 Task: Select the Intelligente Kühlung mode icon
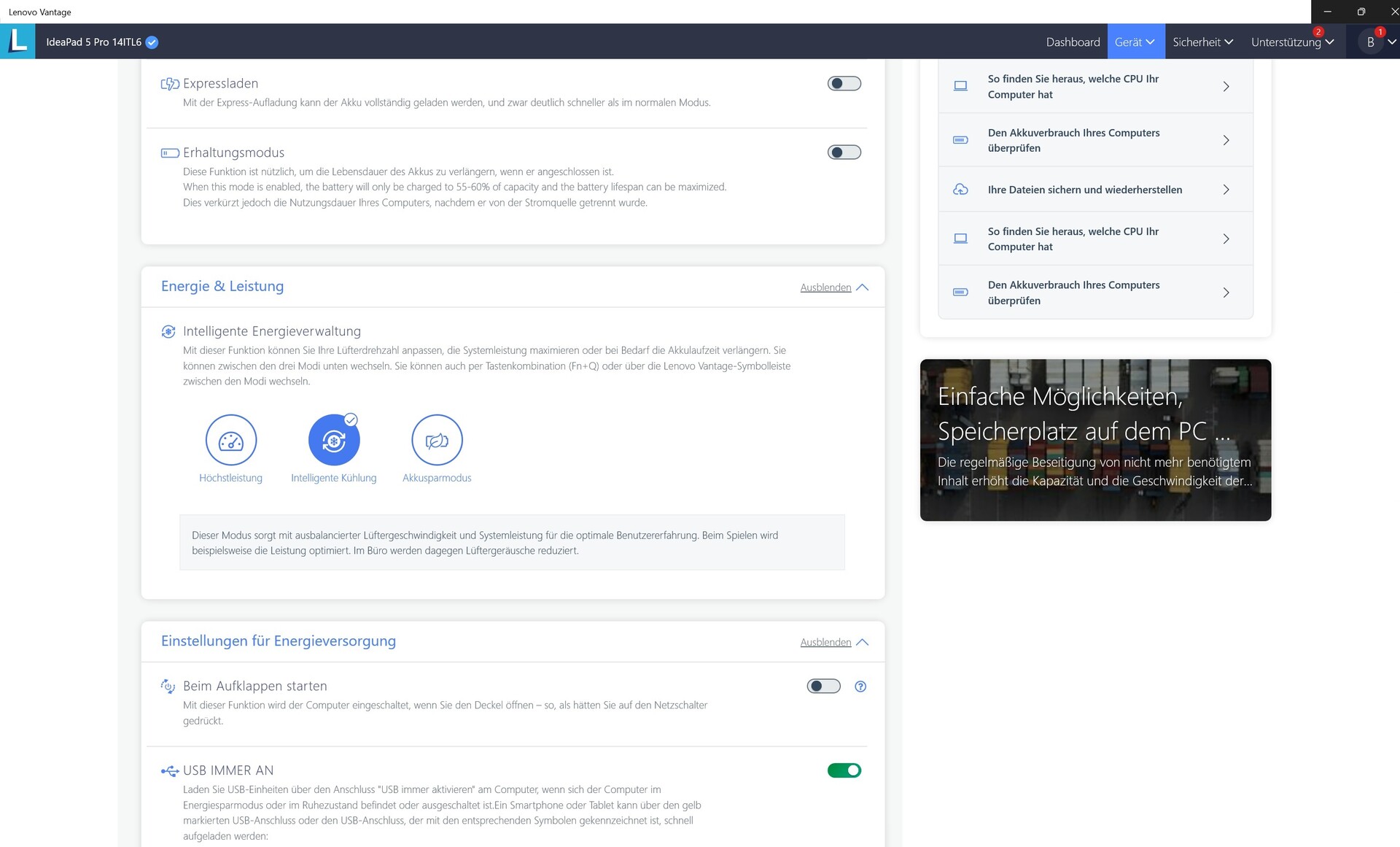pyautogui.click(x=334, y=440)
